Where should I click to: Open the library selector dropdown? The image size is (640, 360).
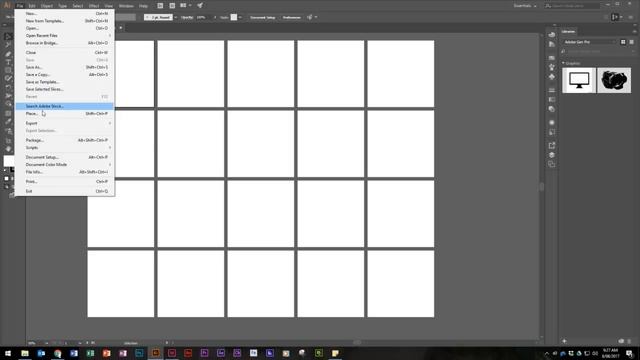point(589,42)
